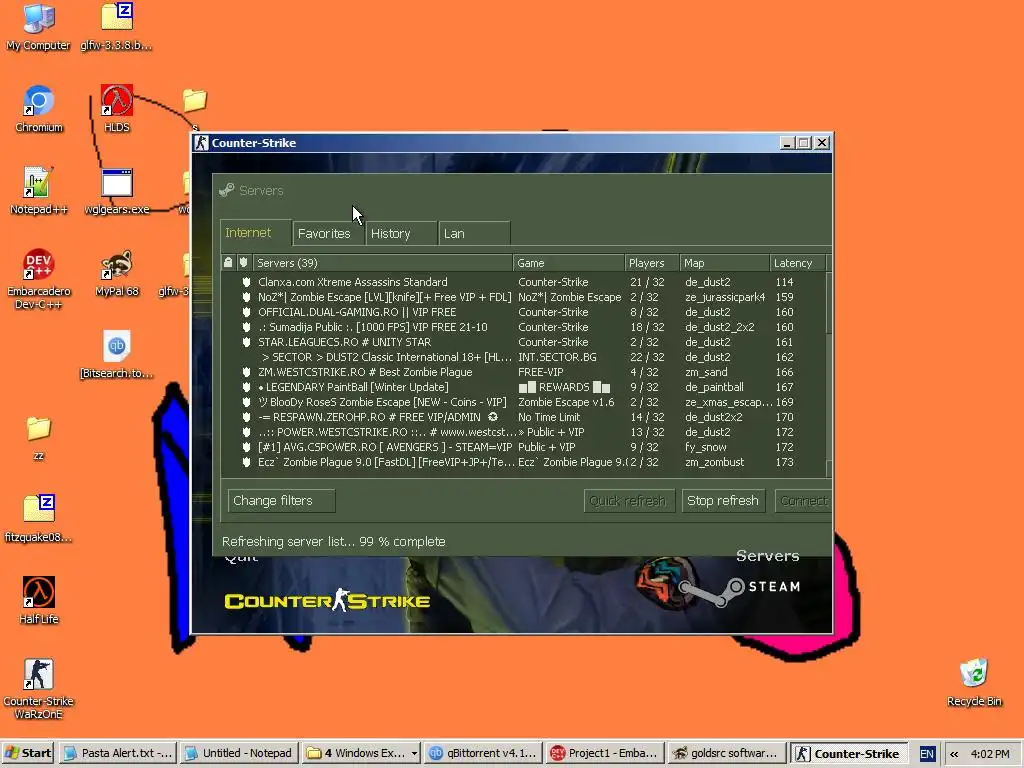This screenshot has width=1024, height=768.
Task: Select the Clanxa.com Xtreme Assassins Standard server
Action: (524, 282)
